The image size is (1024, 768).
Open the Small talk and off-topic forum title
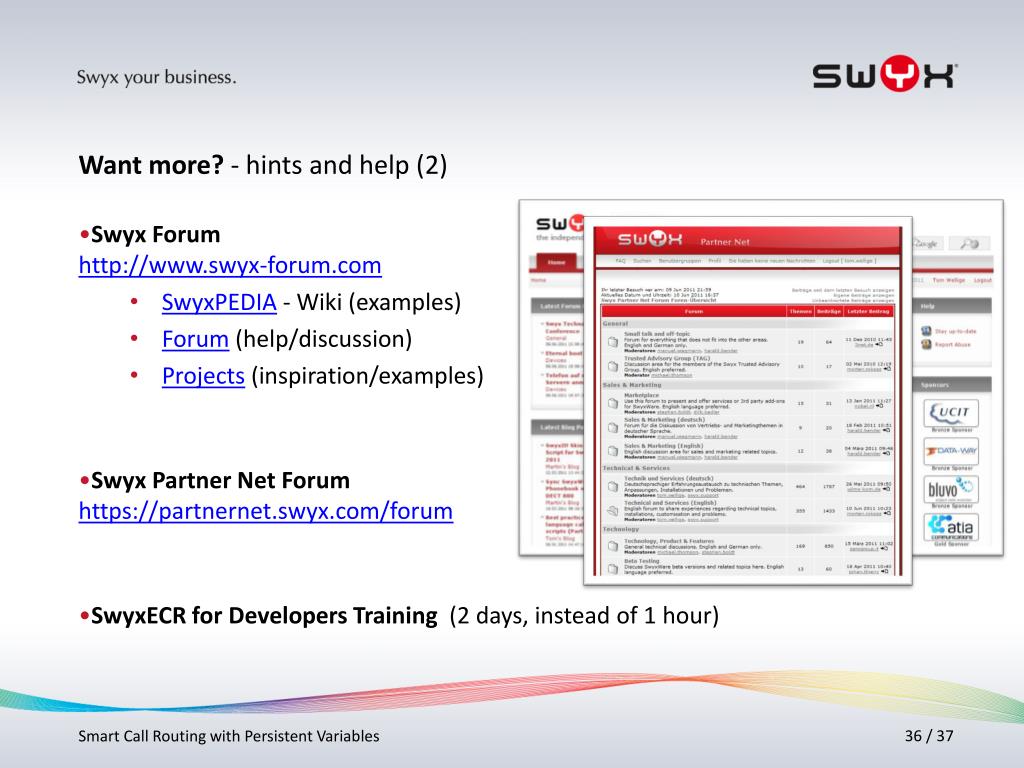click(x=656, y=333)
